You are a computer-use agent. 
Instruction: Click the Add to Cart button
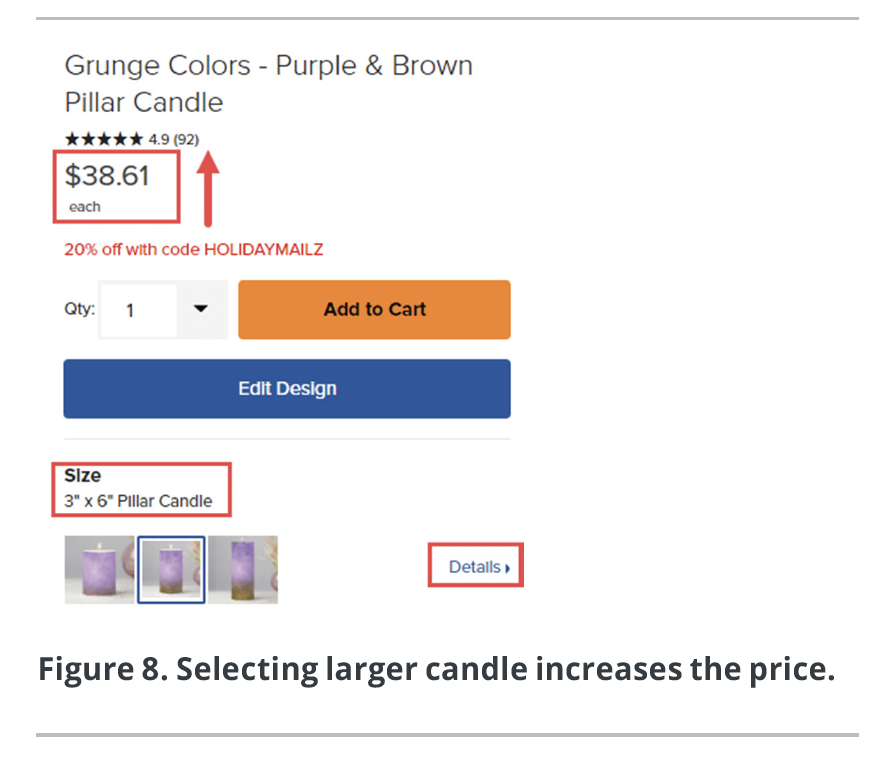tap(374, 309)
